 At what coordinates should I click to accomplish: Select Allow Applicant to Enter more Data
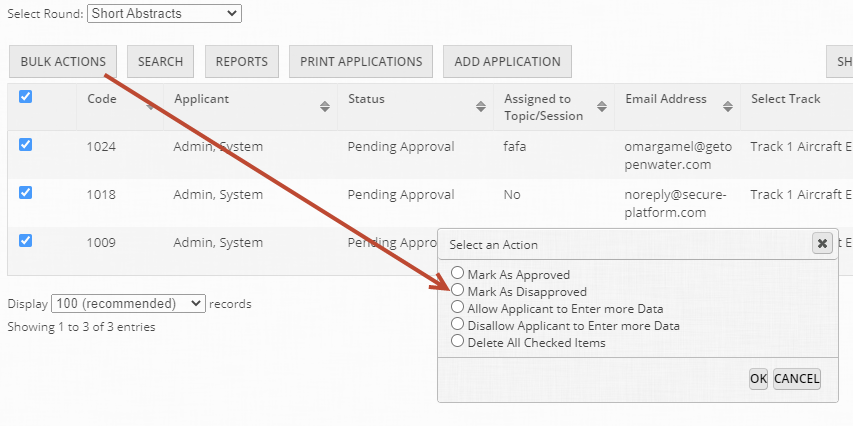coord(458,307)
